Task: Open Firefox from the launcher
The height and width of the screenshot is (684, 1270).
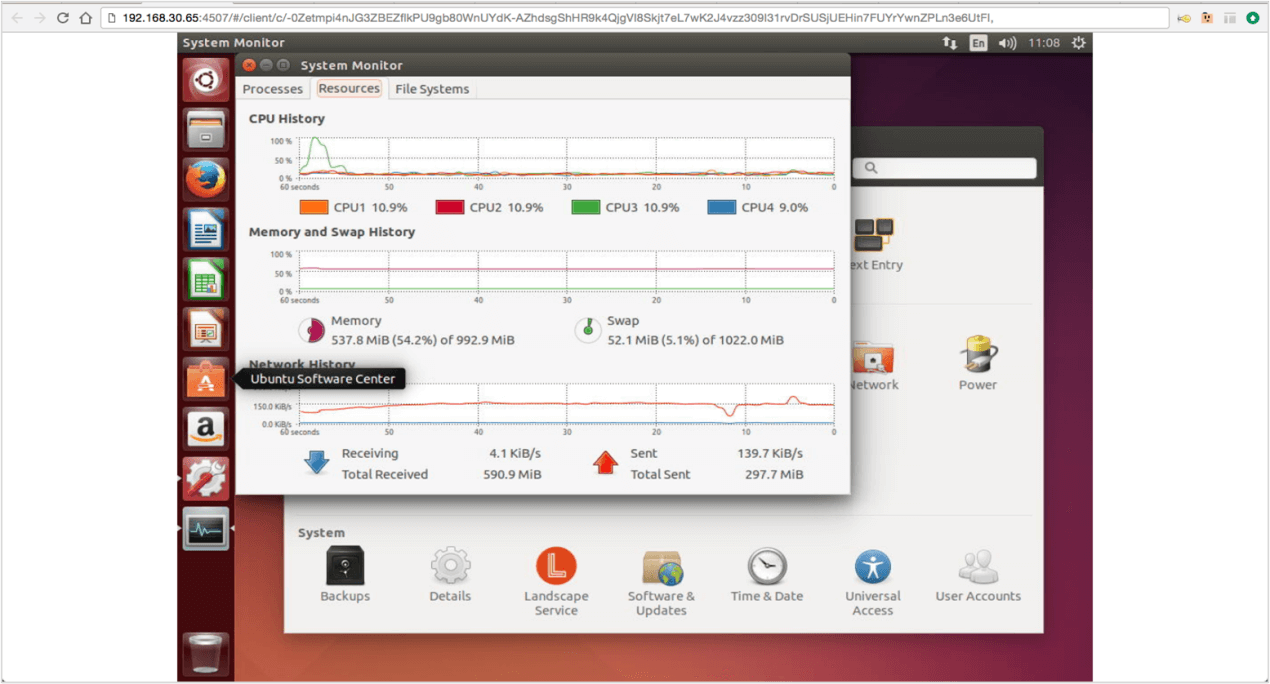Action: click(205, 181)
